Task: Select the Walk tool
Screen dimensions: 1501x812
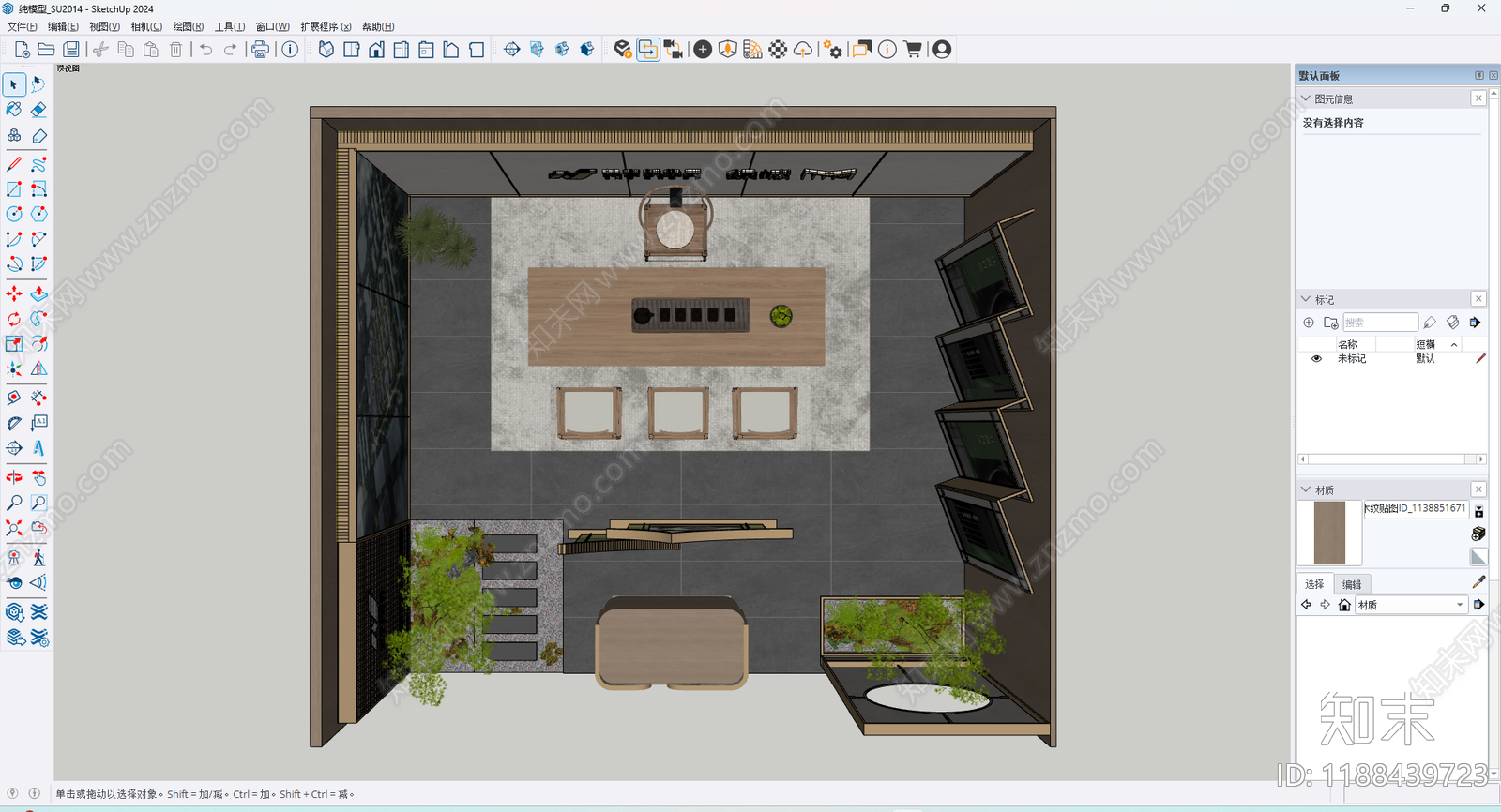Action: [38, 558]
